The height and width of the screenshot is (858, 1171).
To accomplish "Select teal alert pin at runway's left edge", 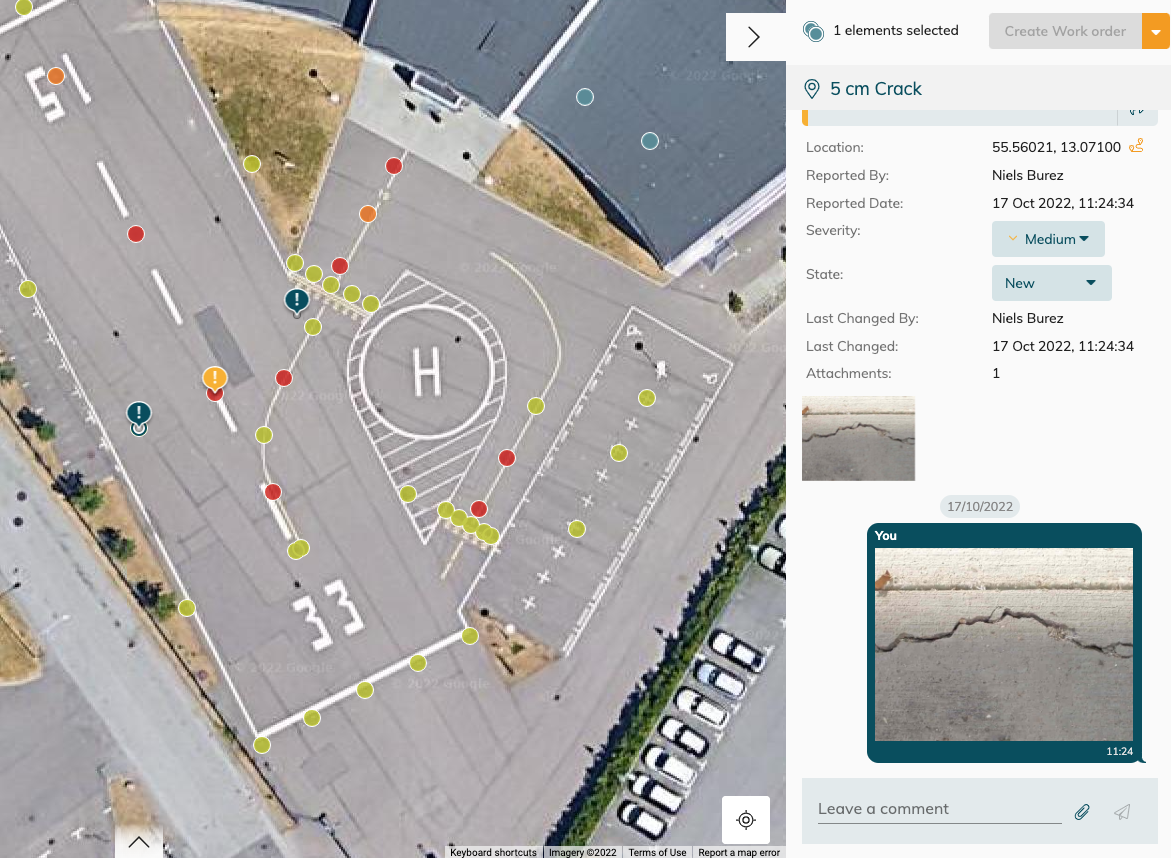I will point(139,413).
